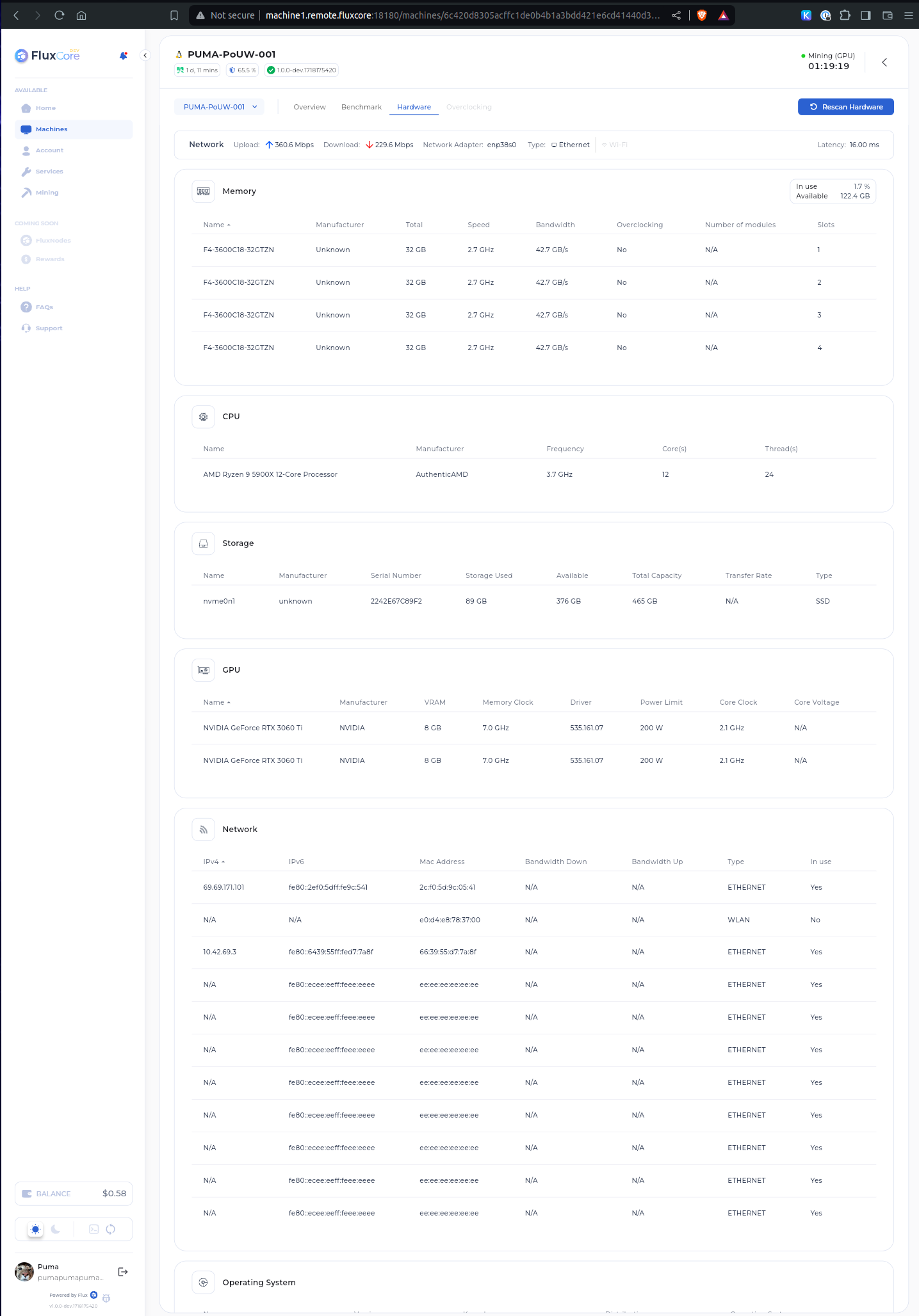Click the Brave Shields lion icon
Viewport: 919px width, 1316px height.
coord(702,15)
